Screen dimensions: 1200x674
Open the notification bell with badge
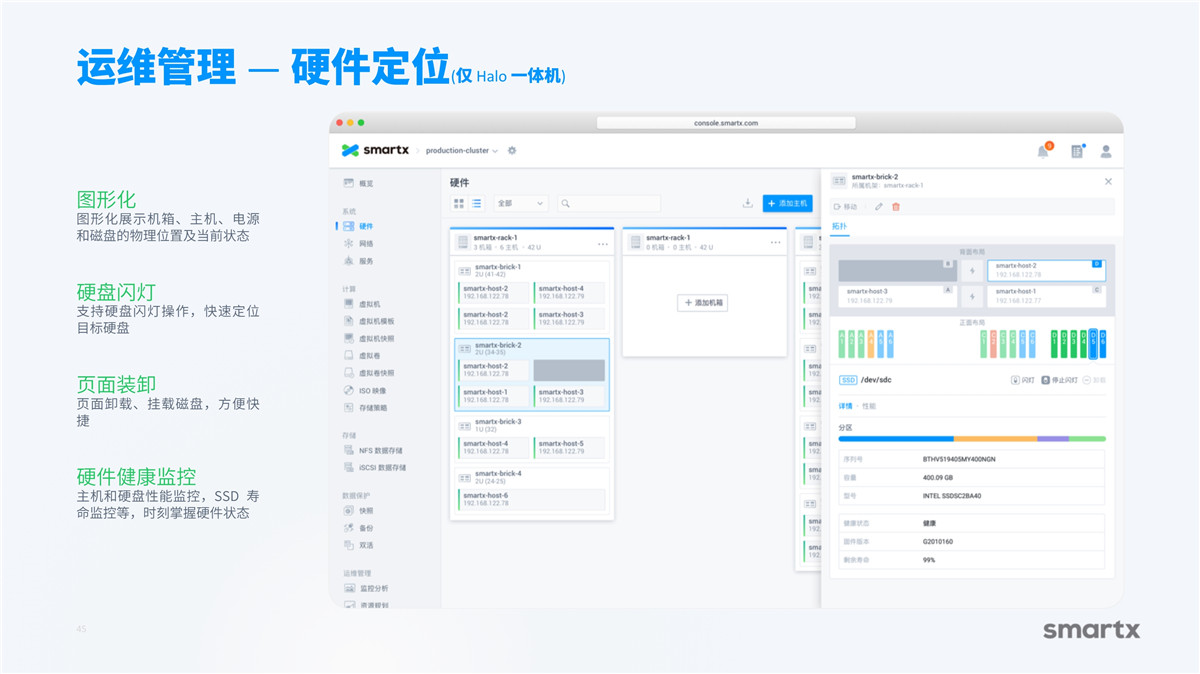(x=1043, y=151)
